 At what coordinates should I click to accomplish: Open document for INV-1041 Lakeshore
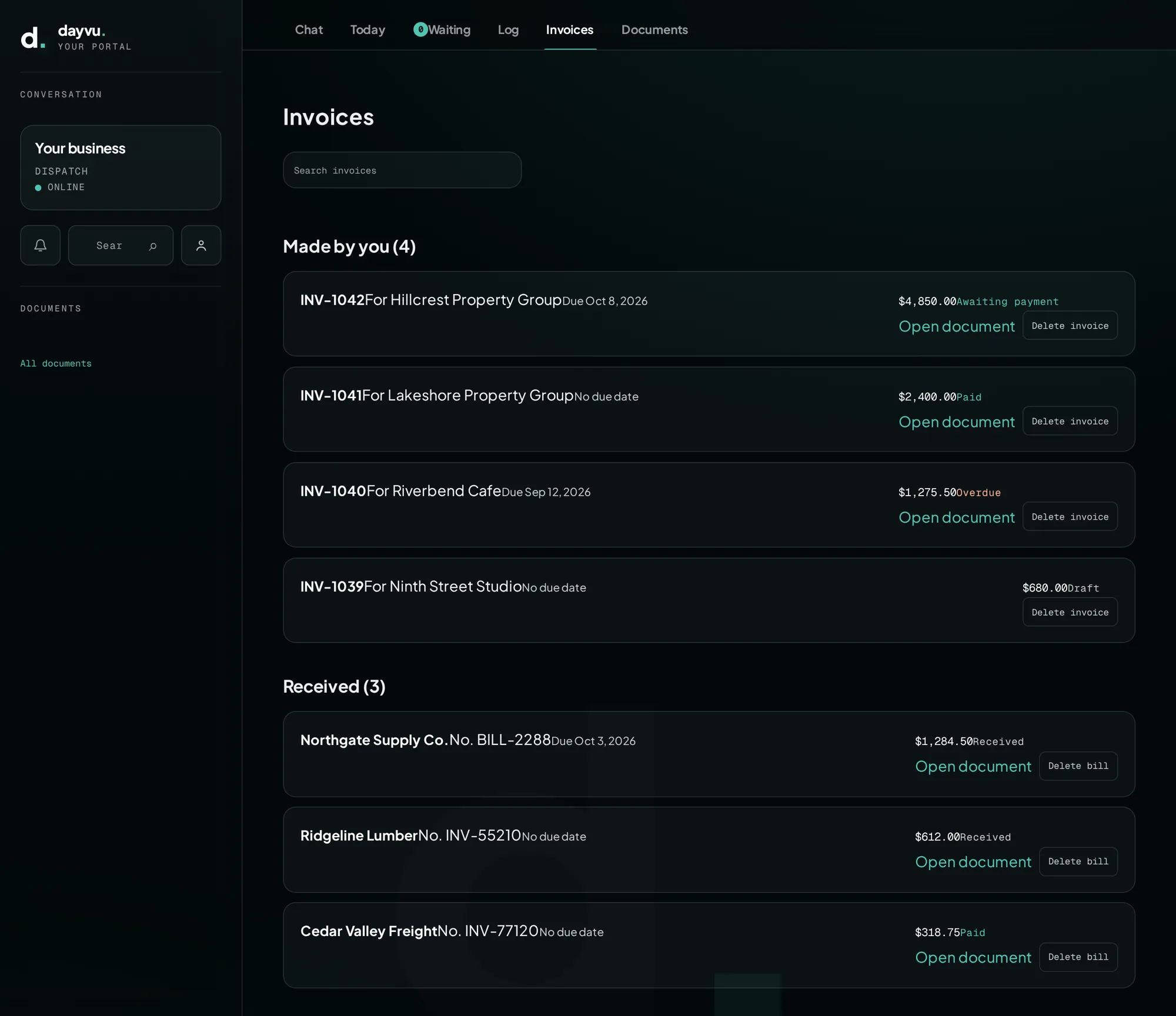tap(957, 422)
